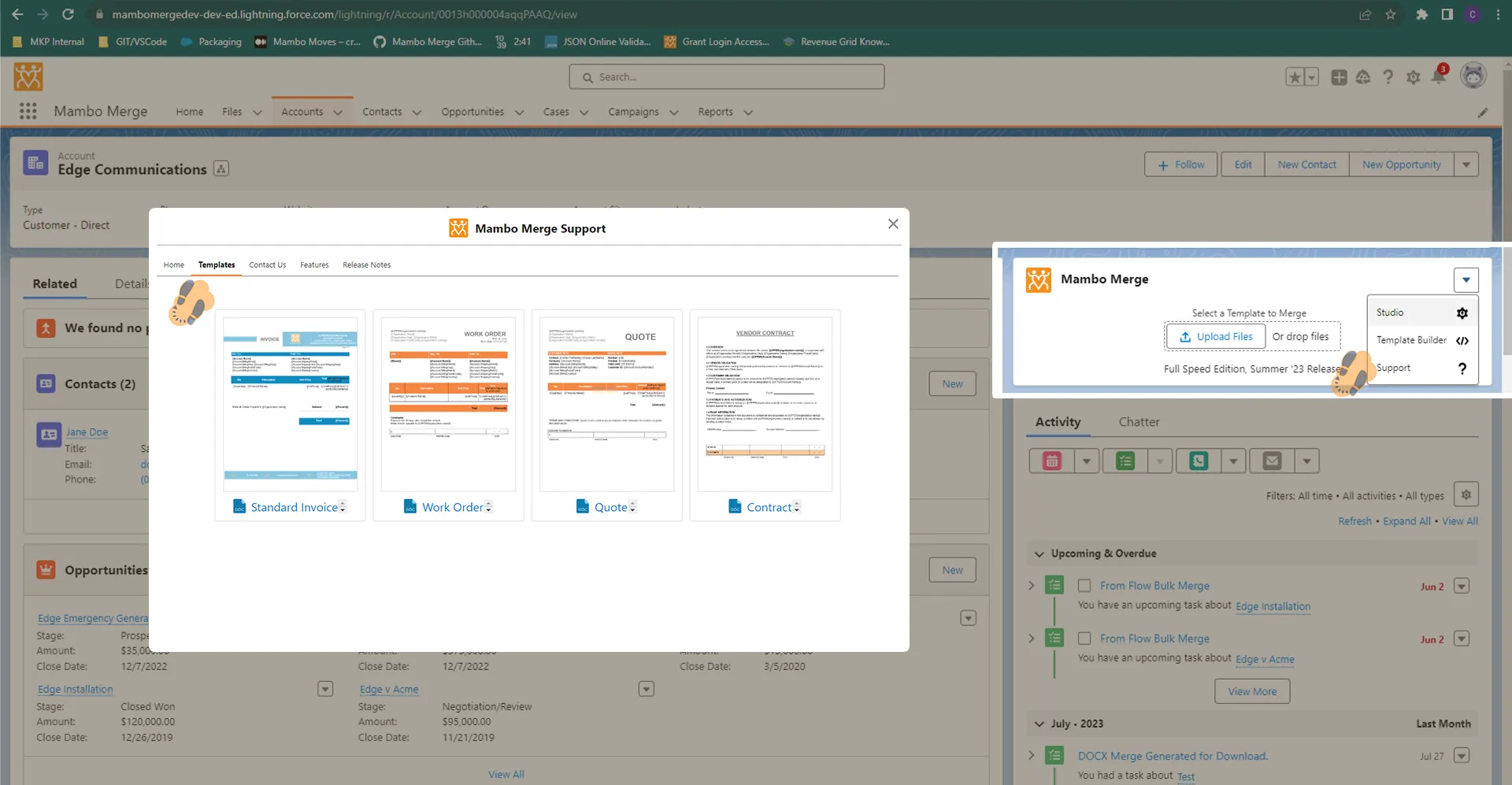The height and width of the screenshot is (785, 1512).
Task: Select the Related tab
Action: (x=55, y=284)
